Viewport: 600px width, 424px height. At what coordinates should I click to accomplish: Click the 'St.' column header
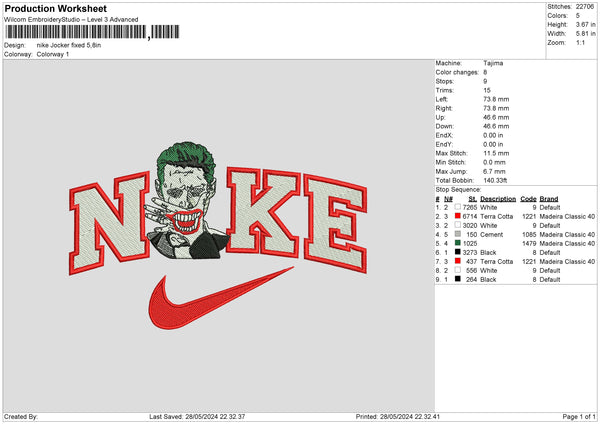[473, 199]
